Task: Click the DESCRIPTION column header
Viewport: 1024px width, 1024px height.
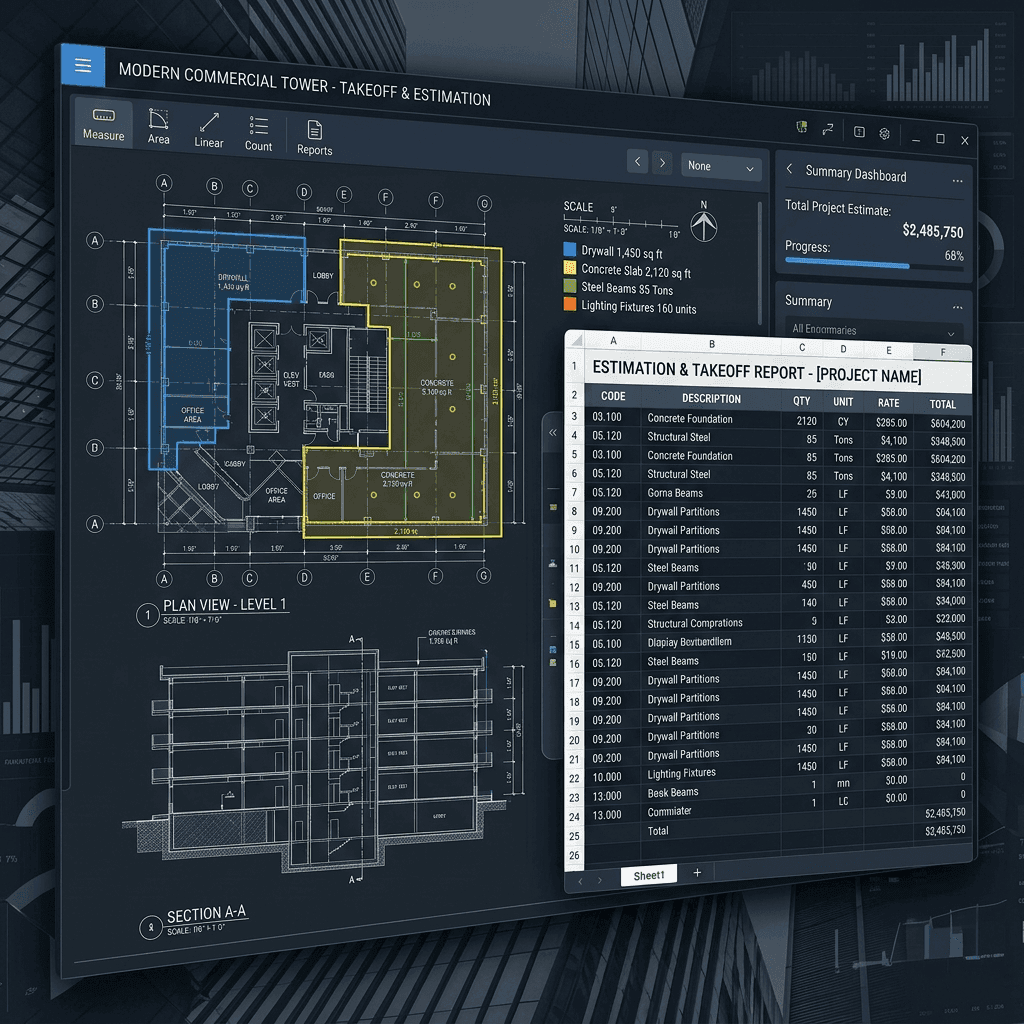Action: click(711, 398)
